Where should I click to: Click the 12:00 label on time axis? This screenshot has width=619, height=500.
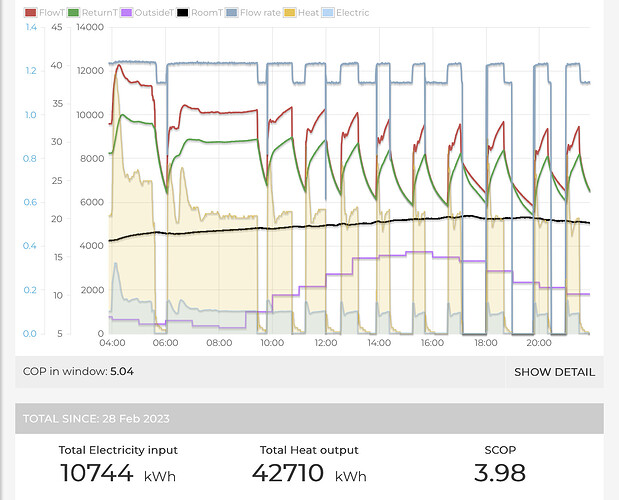coord(325,343)
